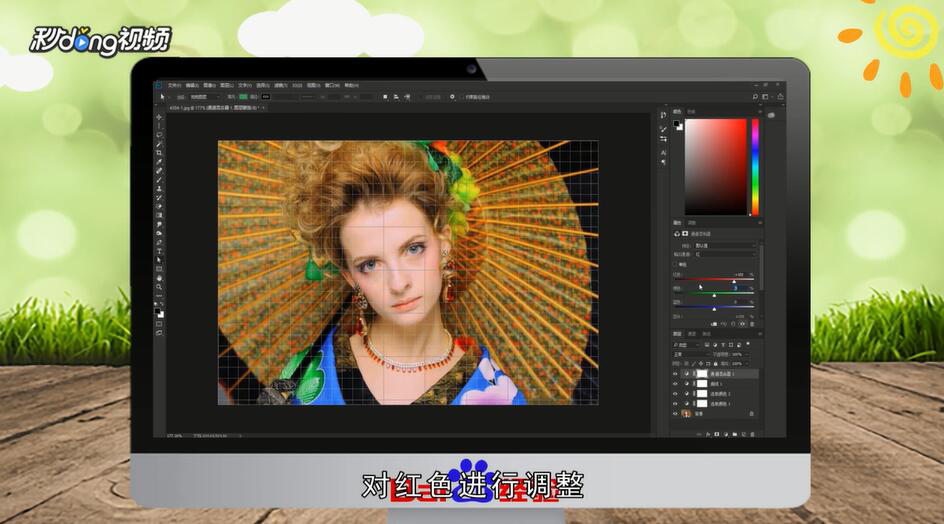944x524 pixels.
Task: Open the 文件 File menu
Action: pos(174,86)
